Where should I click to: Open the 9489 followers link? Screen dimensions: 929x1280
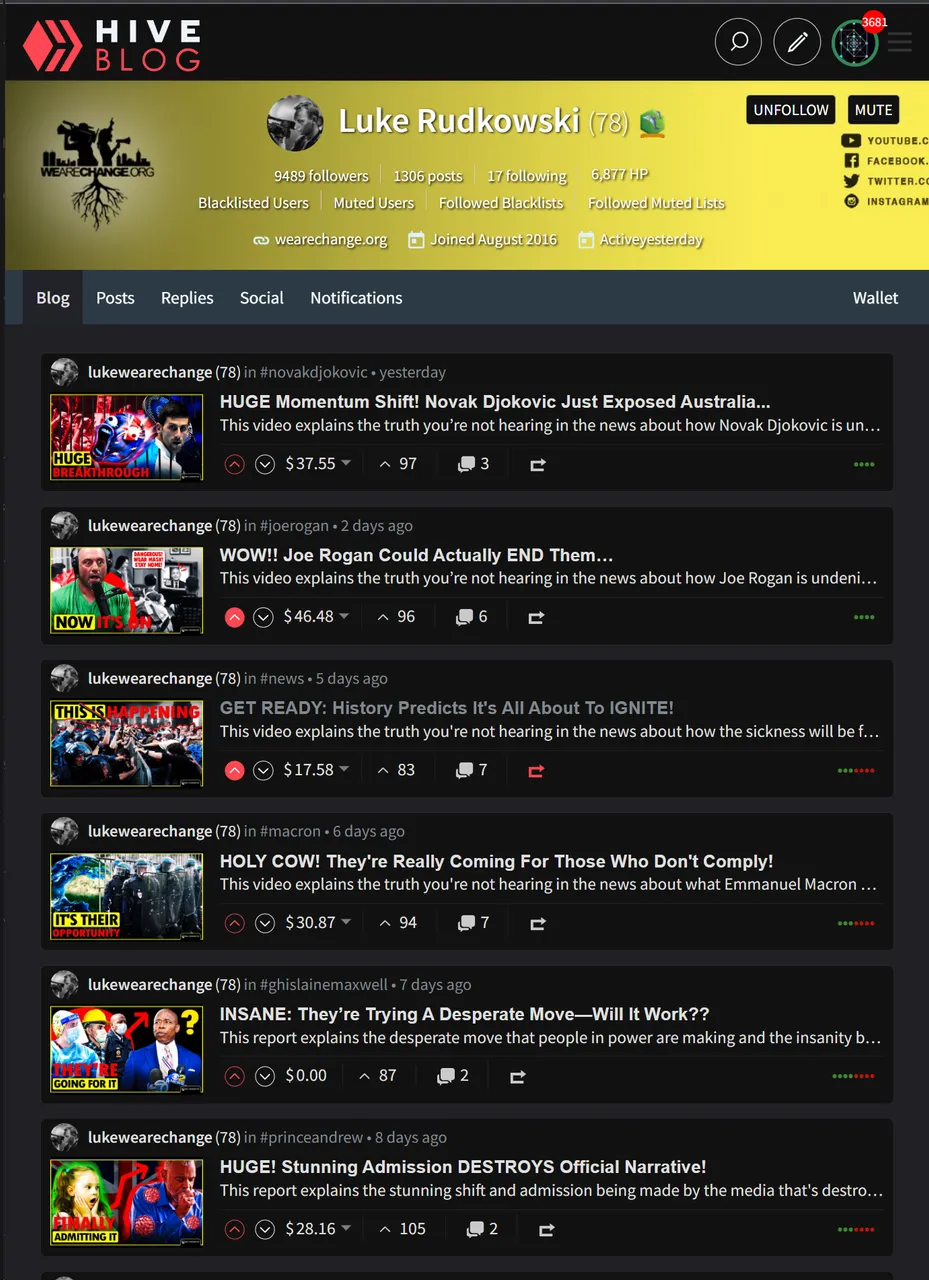tap(321, 176)
